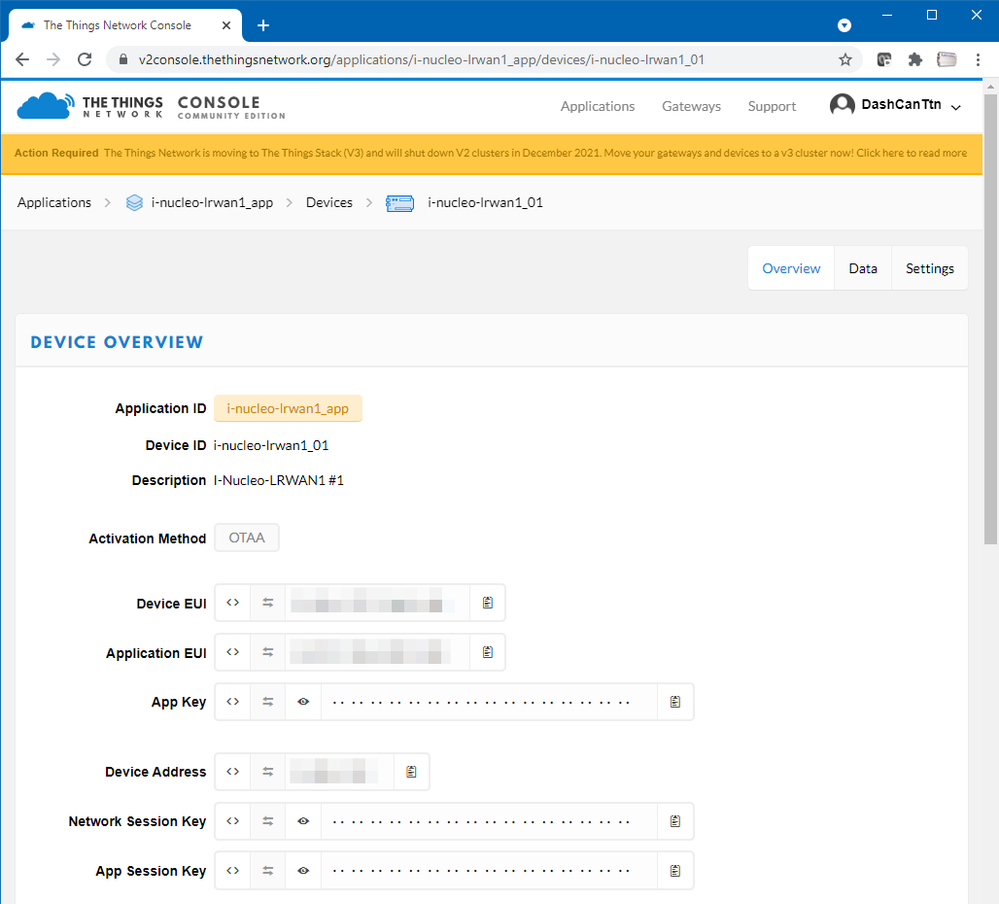Go to Devices breadcrumb
The width and height of the screenshot is (999, 904).
point(329,203)
